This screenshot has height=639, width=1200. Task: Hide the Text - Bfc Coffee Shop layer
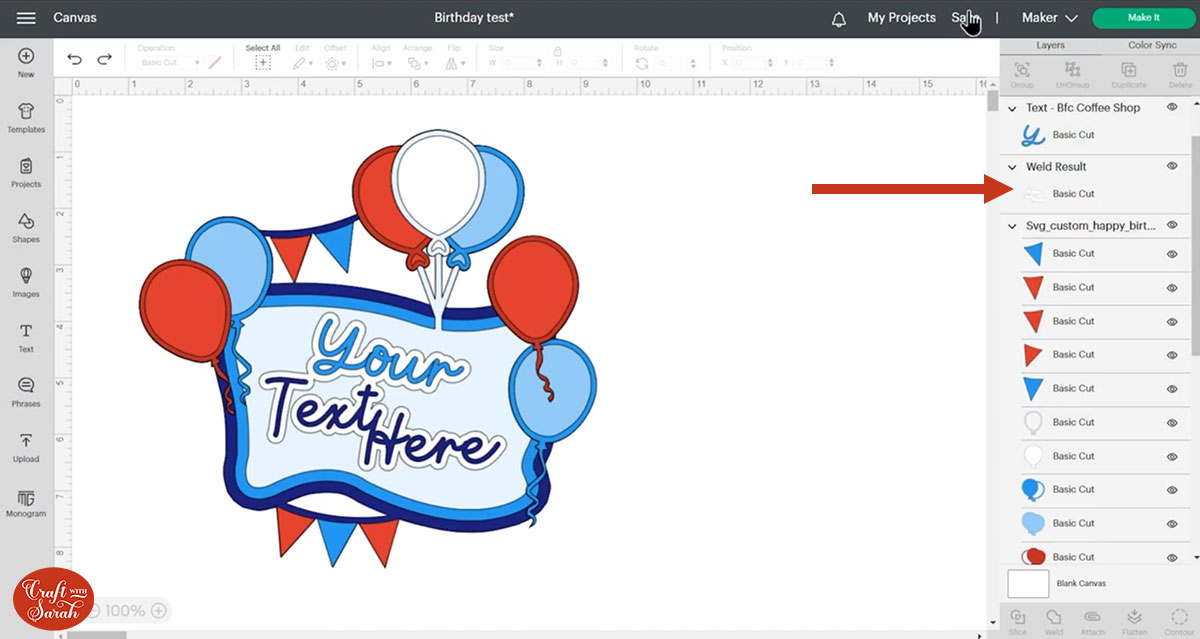pos(1172,107)
